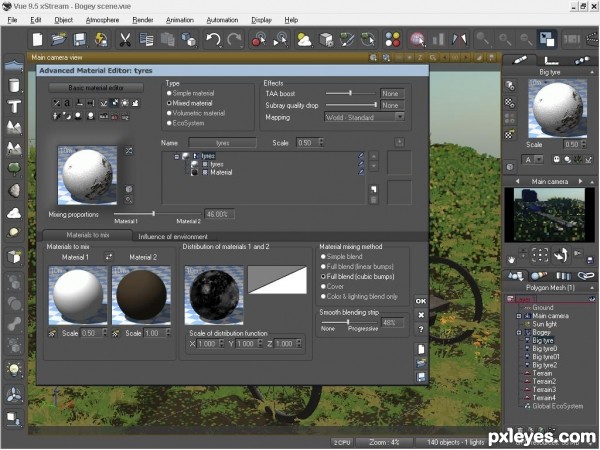This screenshot has height=450, width=600.
Task: Save the scene using the floppy icon
Action: pos(80,39)
